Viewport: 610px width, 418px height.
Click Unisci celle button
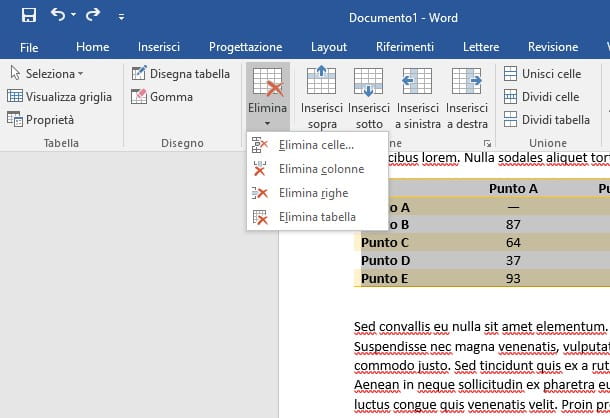click(541, 73)
